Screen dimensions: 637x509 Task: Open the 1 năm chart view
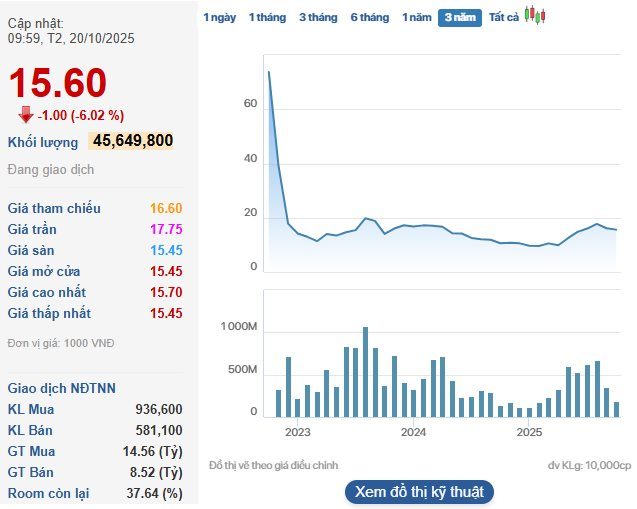[415, 18]
